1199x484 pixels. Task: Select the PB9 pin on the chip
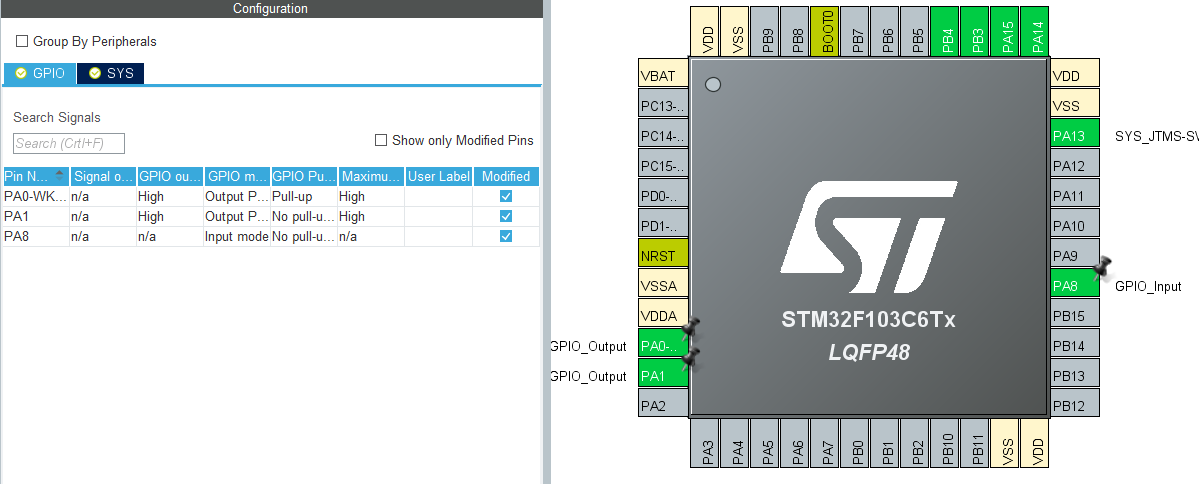click(x=765, y=31)
